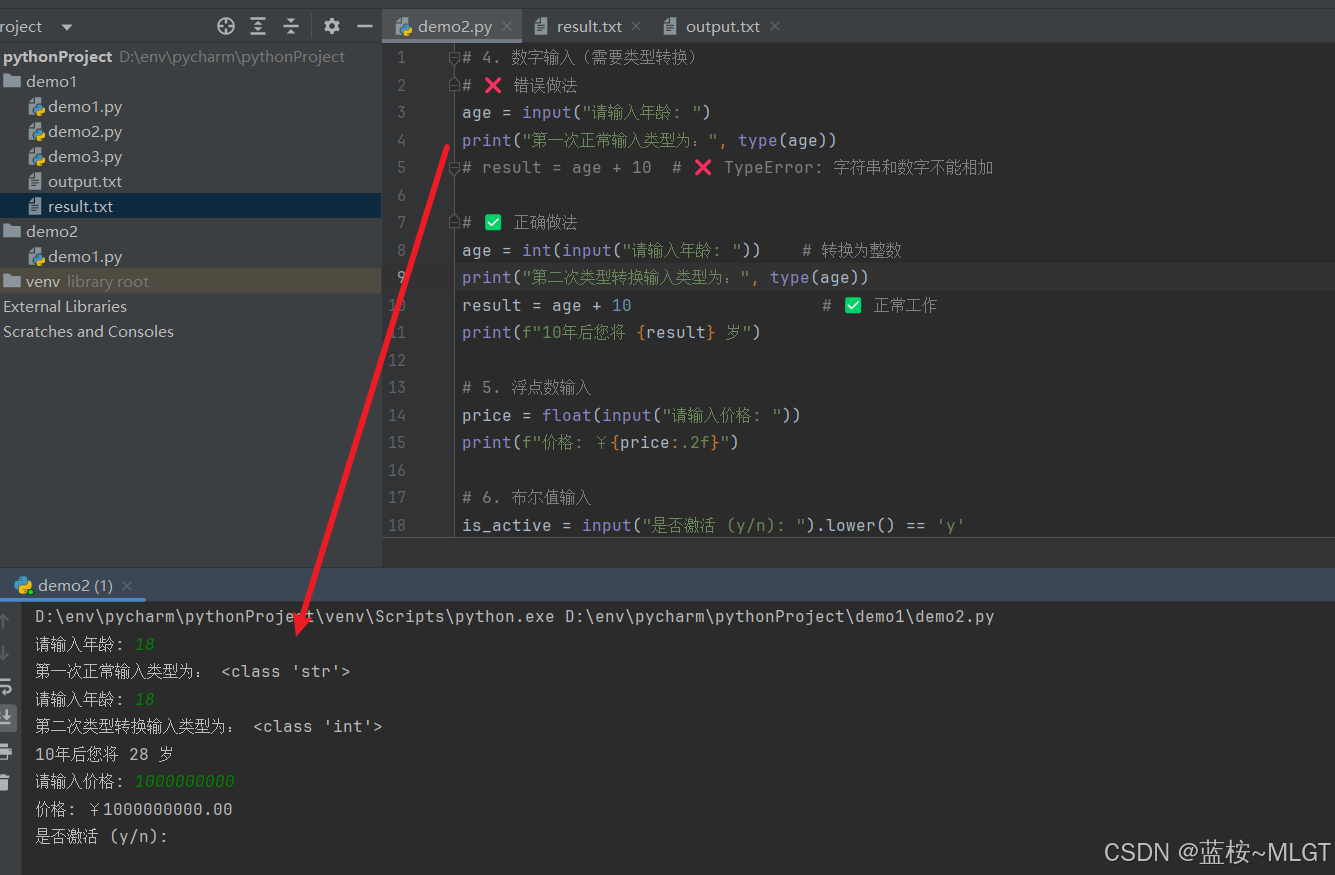Click the locate opened file target icon
Image resolution: width=1335 pixels, height=875 pixels.
point(226,27)
